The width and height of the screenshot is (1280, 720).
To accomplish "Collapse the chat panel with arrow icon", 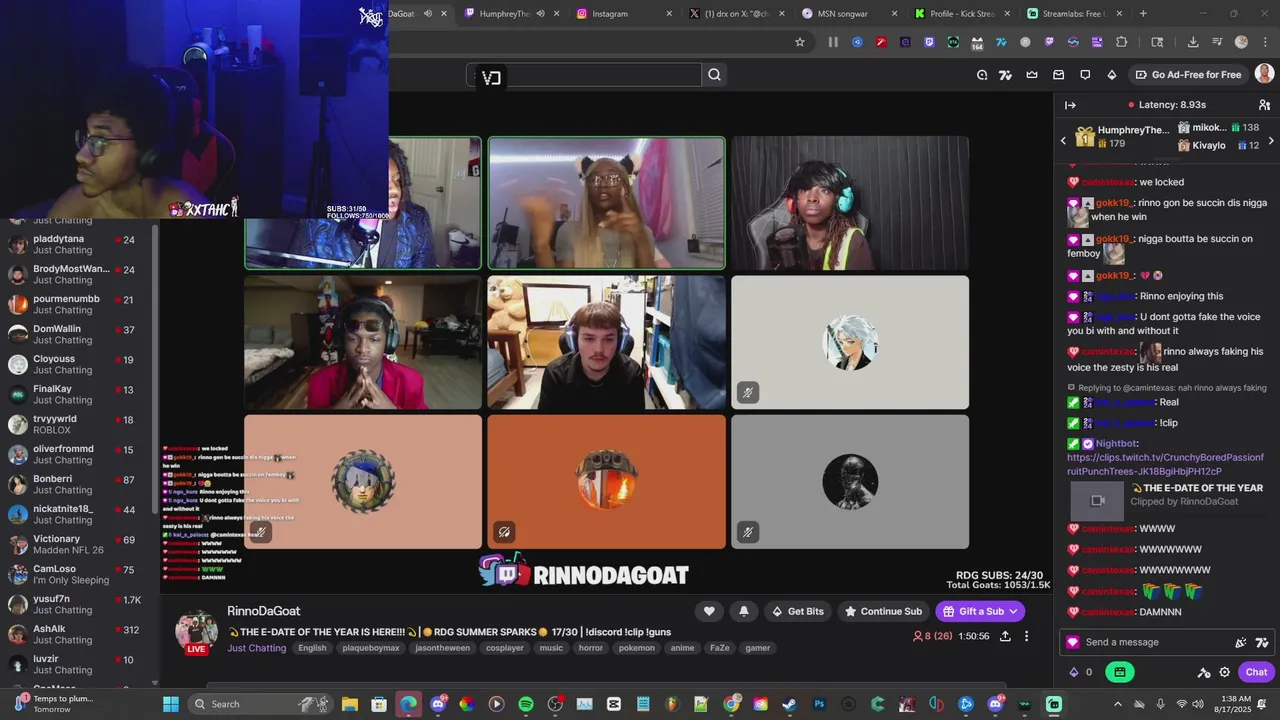I will click(x=1070, y=105).
